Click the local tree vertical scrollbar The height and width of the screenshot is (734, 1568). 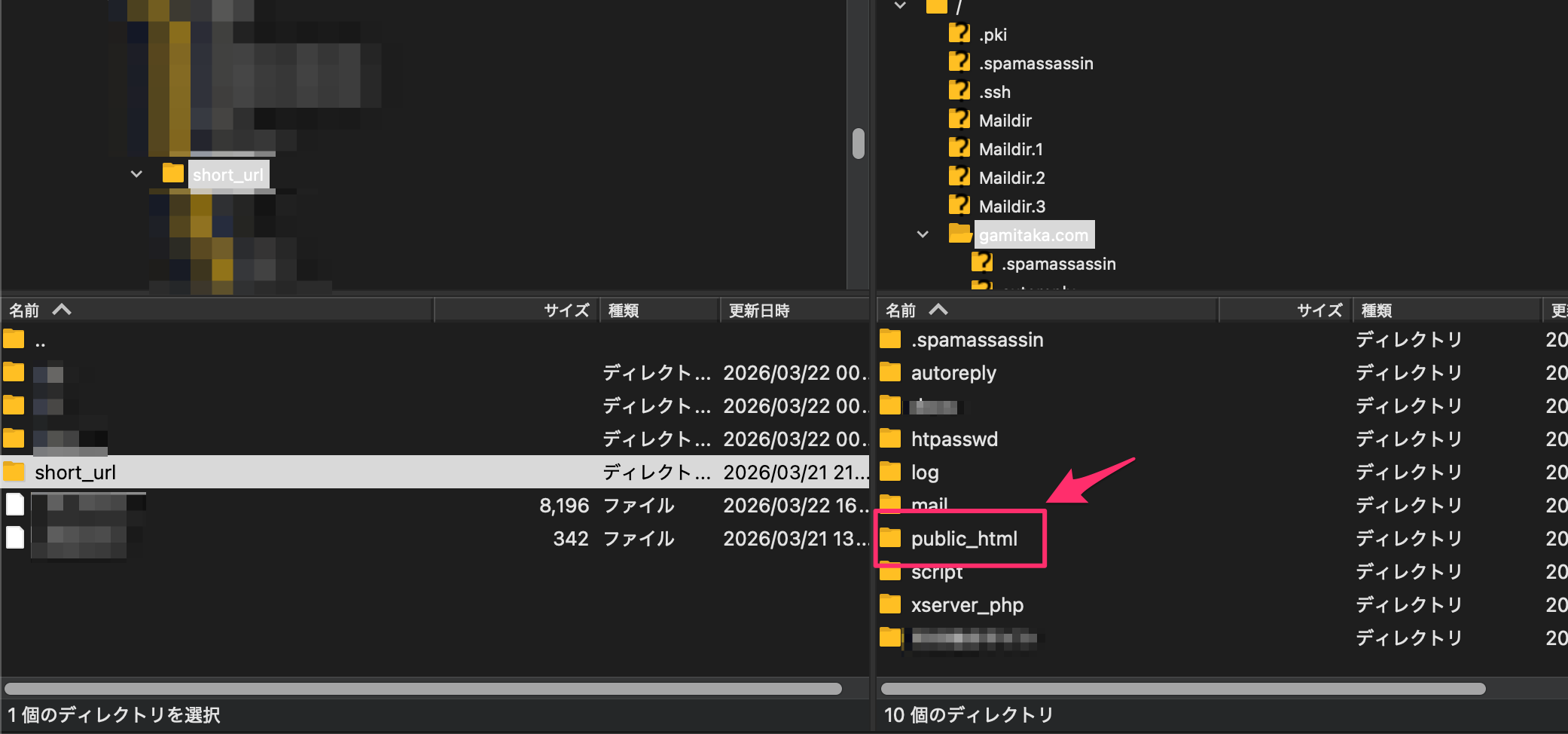pyautogui.click(x=858, y=143)
